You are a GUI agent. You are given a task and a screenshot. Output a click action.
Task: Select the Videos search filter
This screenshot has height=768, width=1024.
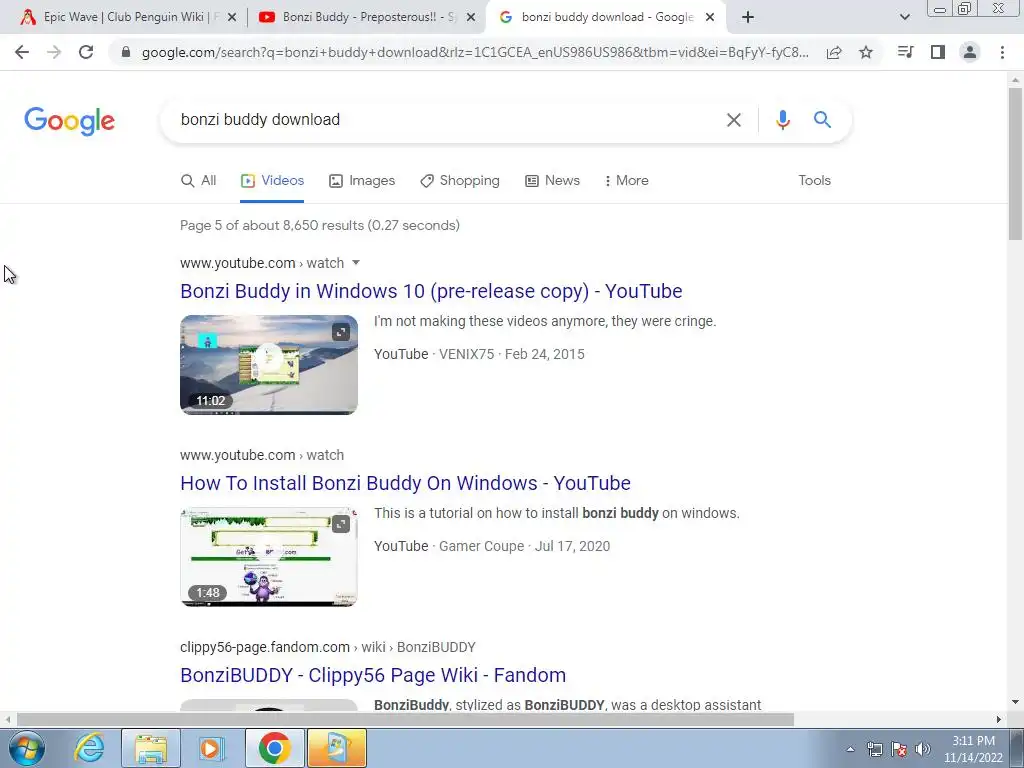(x=272, y=180)
